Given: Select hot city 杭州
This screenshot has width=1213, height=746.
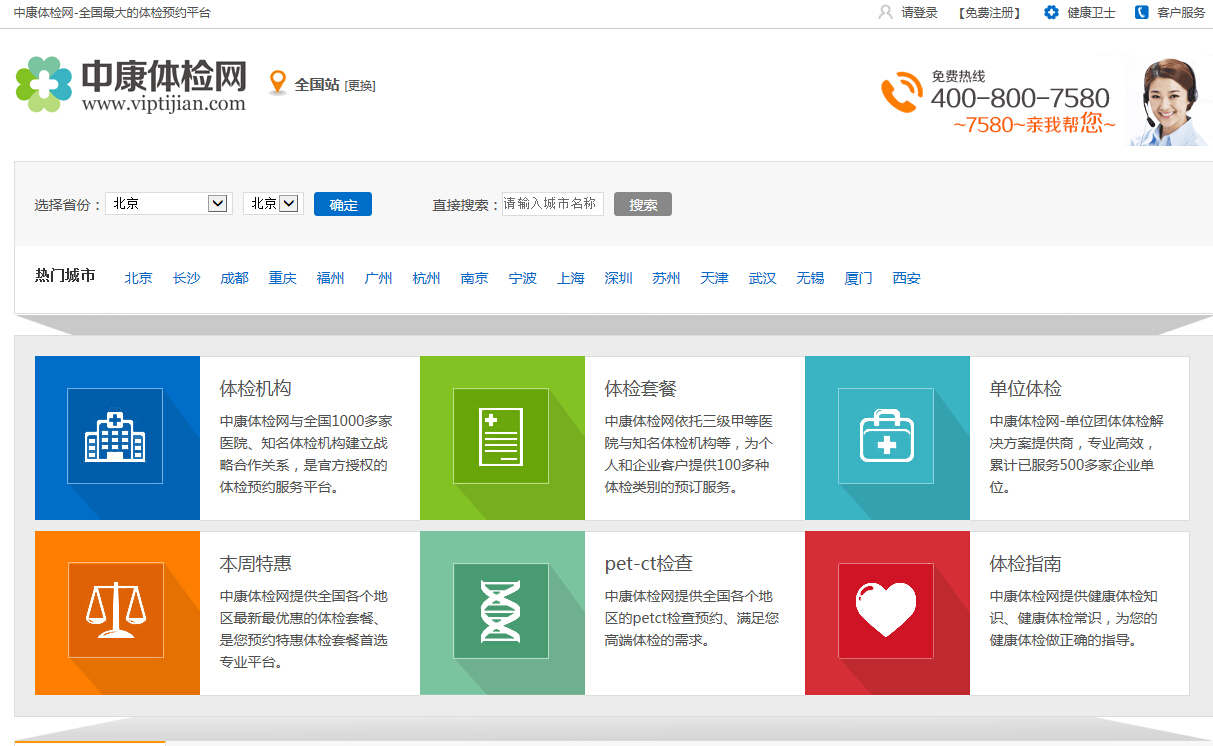Looking at the screenshot, I should (x=426, y=278).
